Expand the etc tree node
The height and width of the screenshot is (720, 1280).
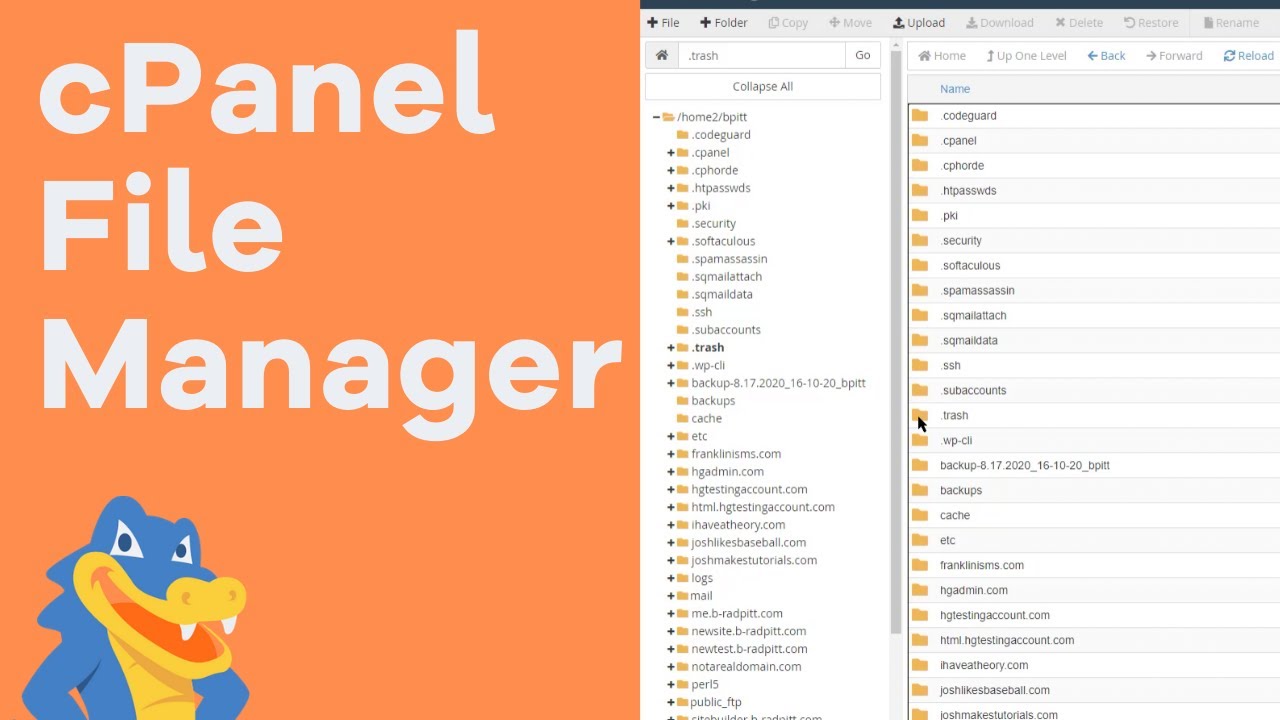coord(671,437)
